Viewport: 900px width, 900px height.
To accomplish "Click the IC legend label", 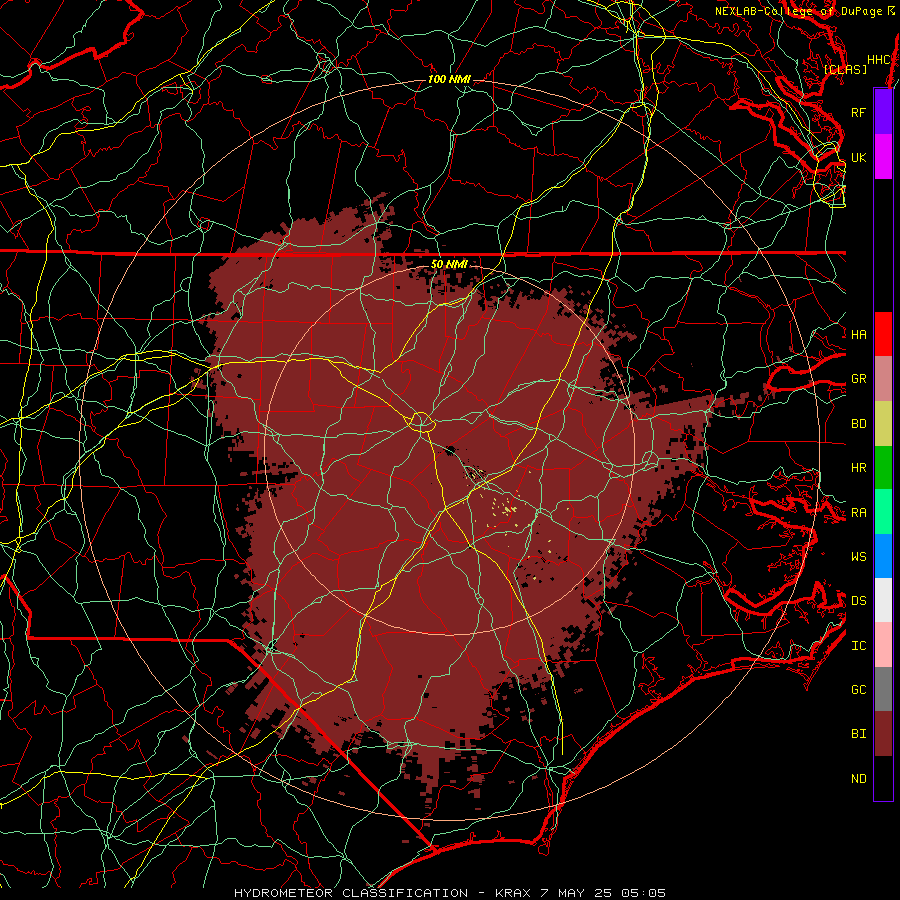I will pyautogui.click(x=858, y=645).
